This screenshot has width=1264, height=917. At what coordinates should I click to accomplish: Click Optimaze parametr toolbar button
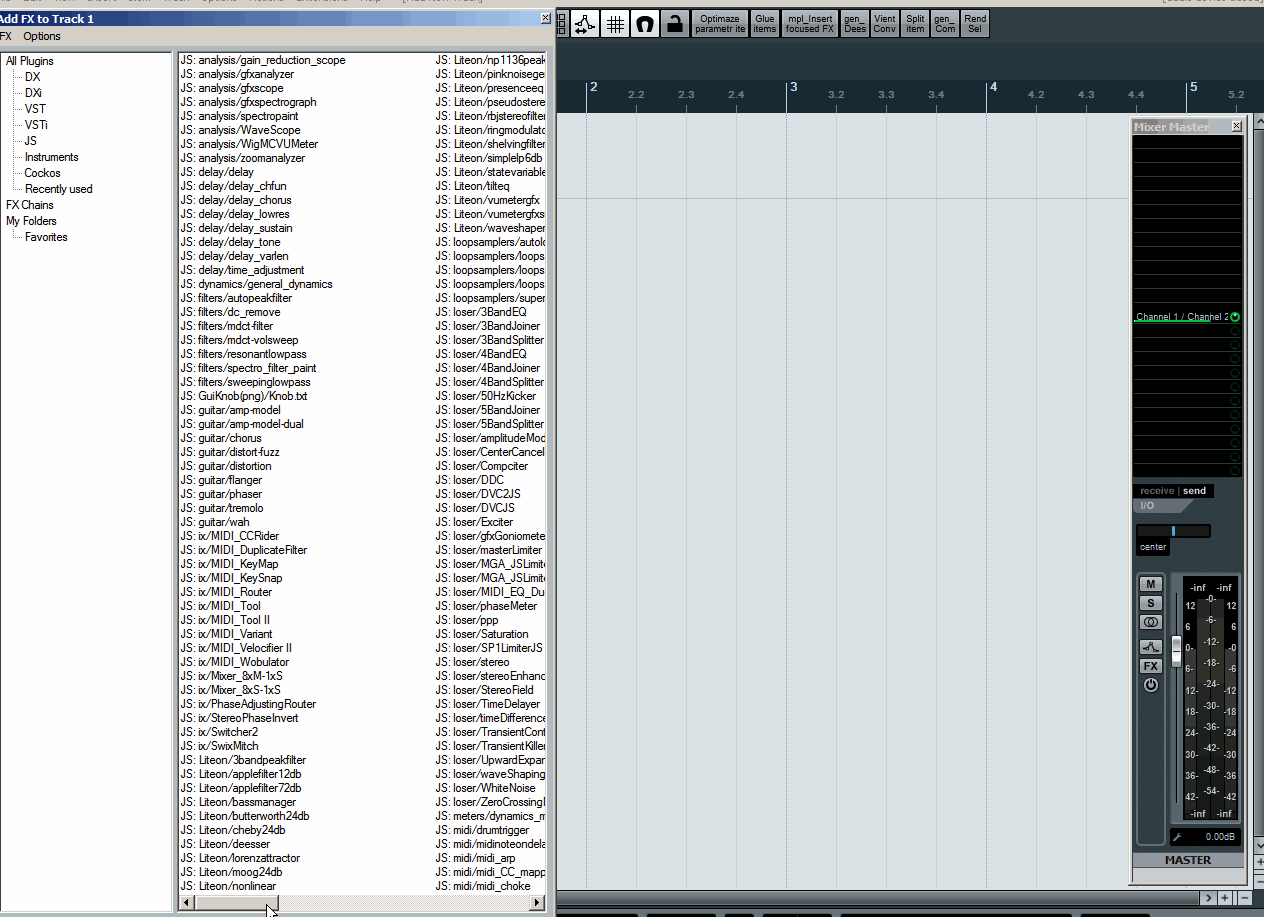pos(720,24)
